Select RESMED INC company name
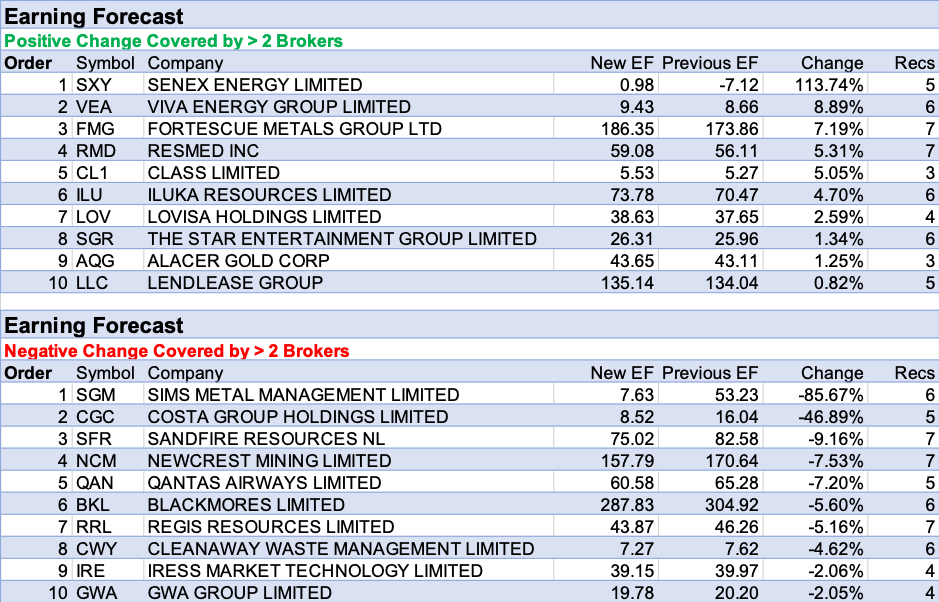The width and height of the screenshot is (939, 602). [203, 151]
